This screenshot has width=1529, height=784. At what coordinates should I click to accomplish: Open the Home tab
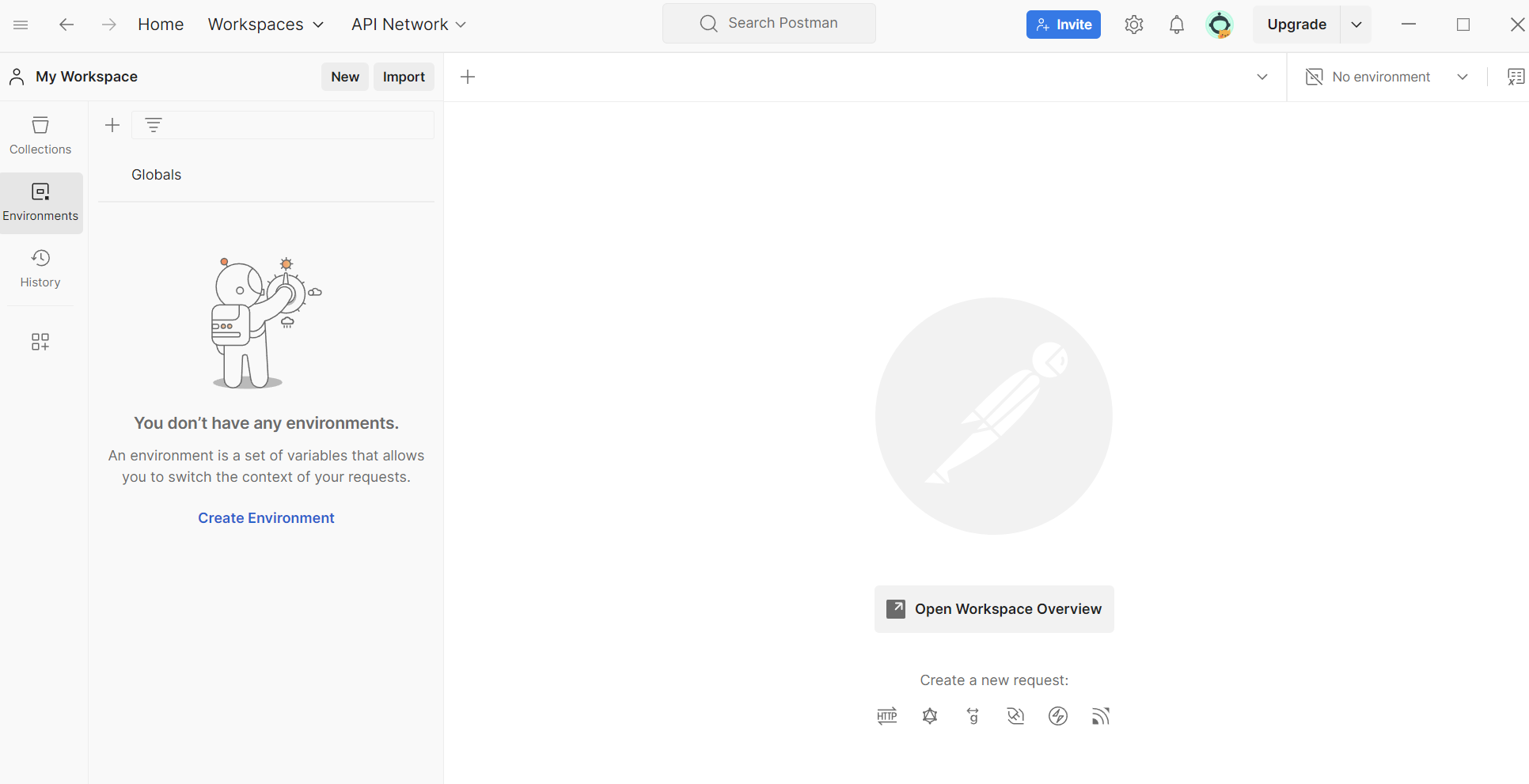point(161,25)
